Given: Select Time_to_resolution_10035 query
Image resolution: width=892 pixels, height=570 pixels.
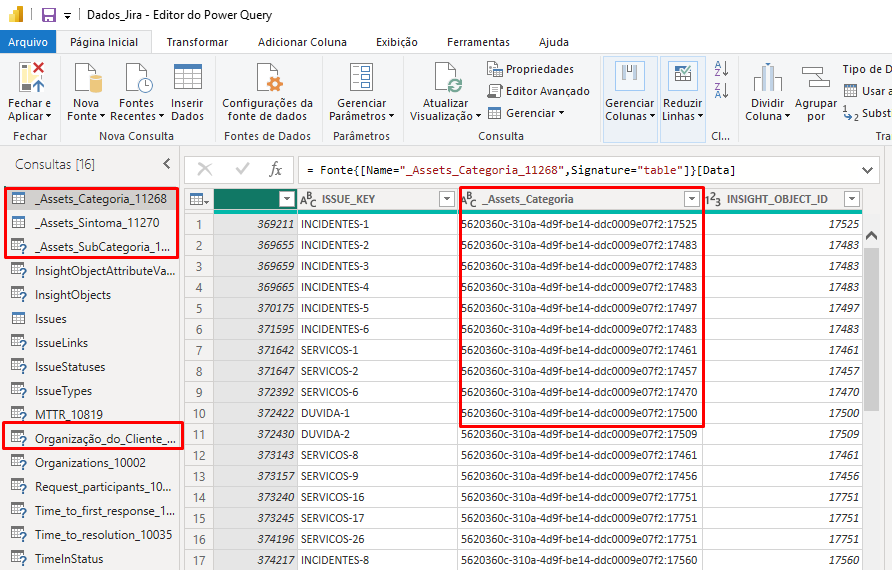Looking at the screenshot, I should [91, 534].
